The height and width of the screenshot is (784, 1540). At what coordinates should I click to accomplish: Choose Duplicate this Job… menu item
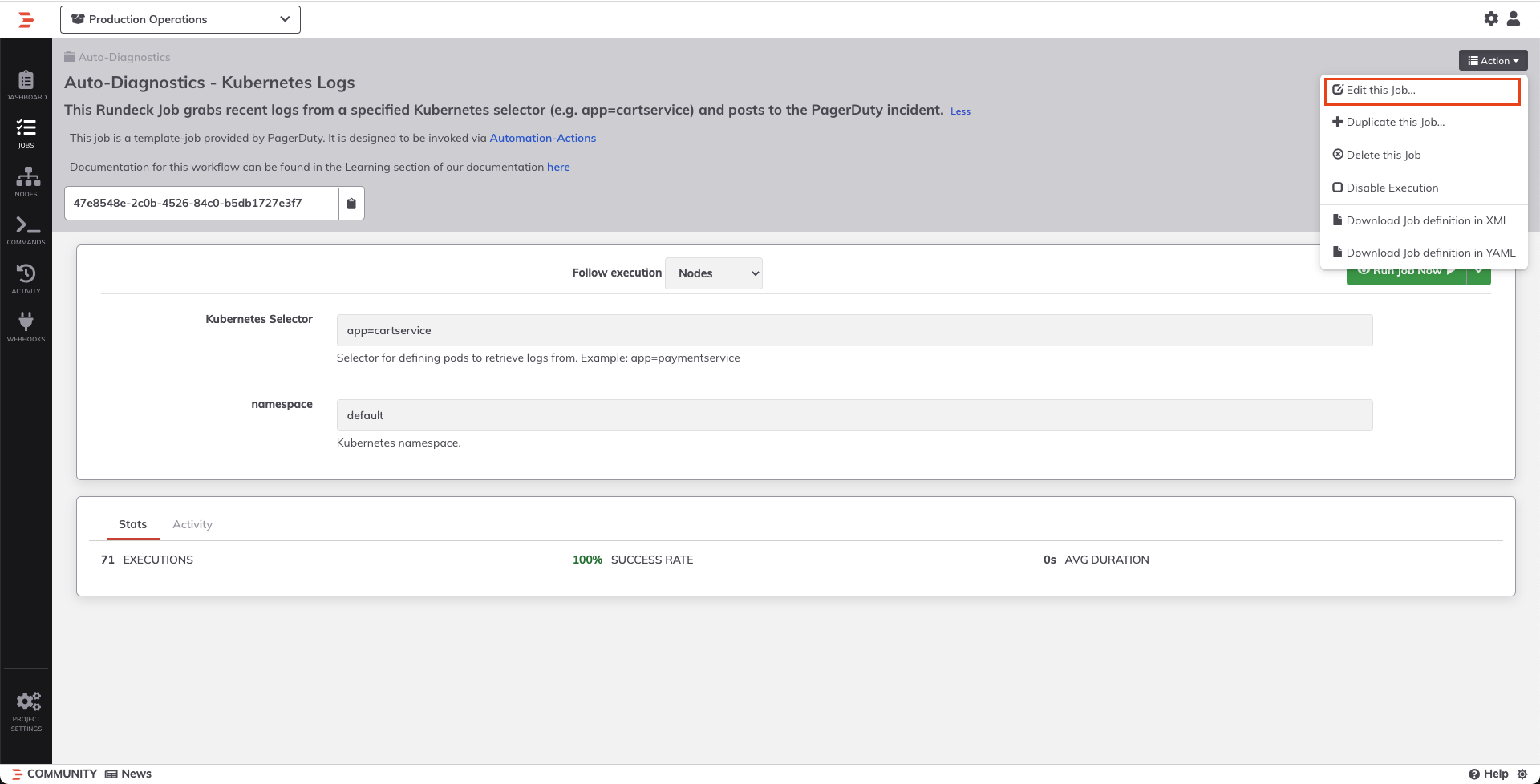click(1424, 123)
